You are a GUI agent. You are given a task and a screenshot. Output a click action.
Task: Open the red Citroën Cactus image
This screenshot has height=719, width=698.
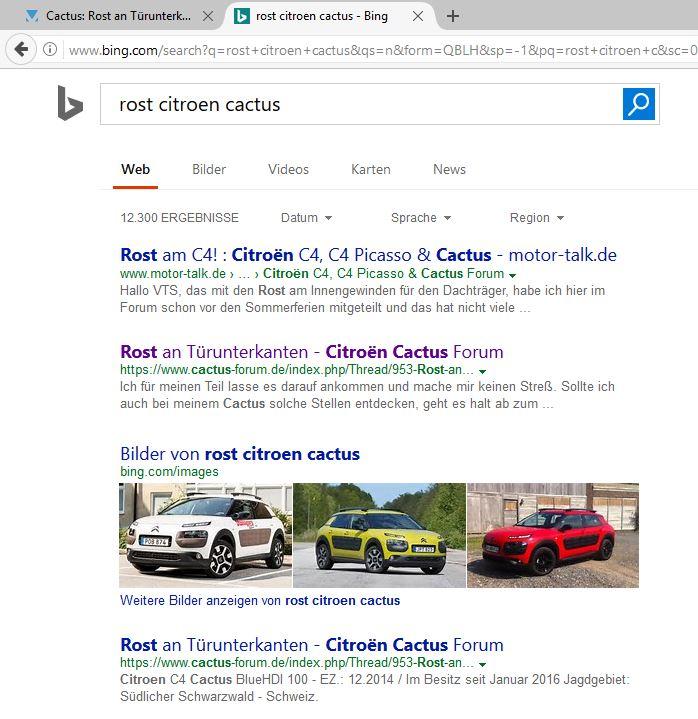553,535
